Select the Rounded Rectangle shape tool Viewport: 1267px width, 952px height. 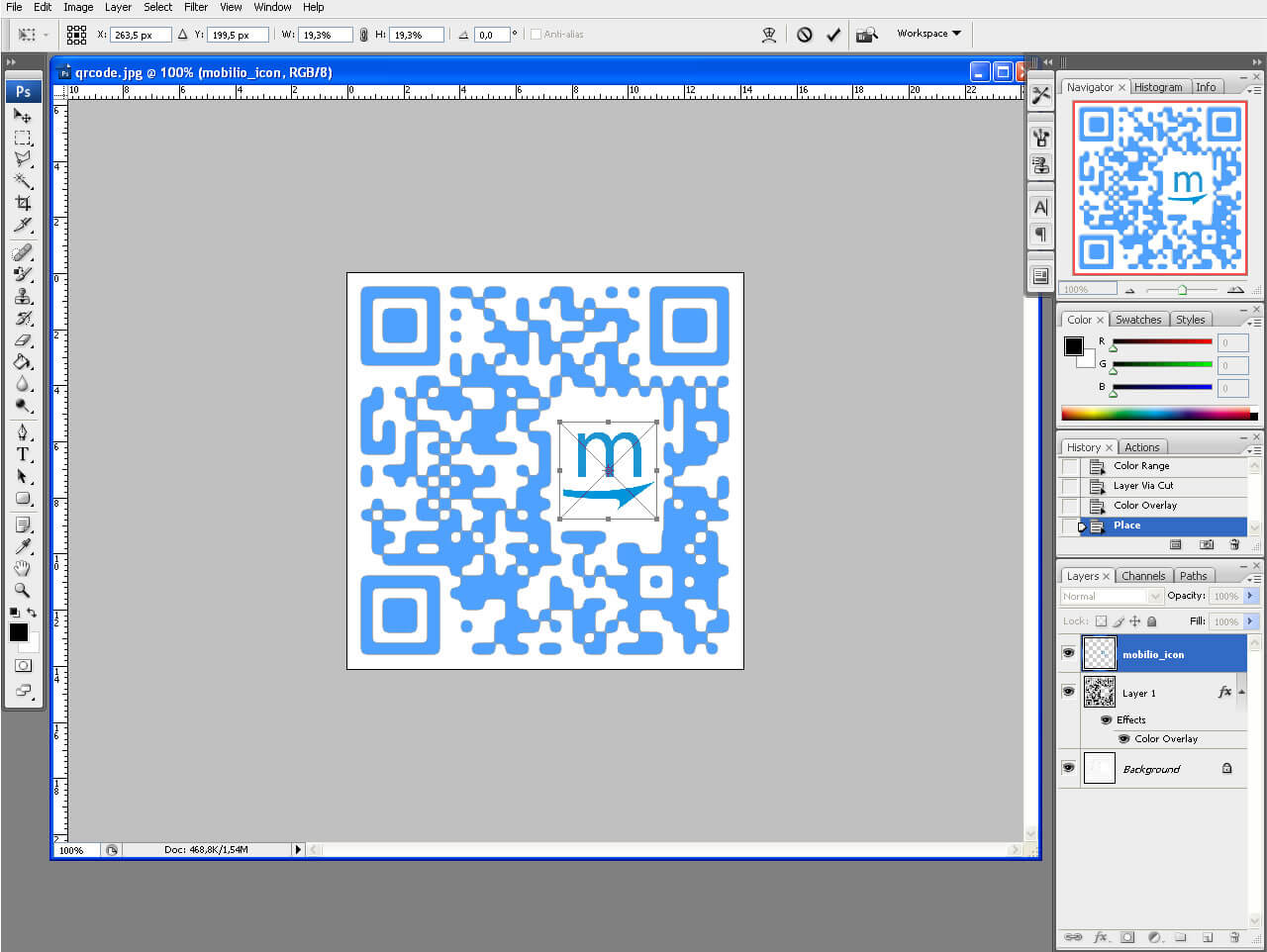tap(23, 499)
